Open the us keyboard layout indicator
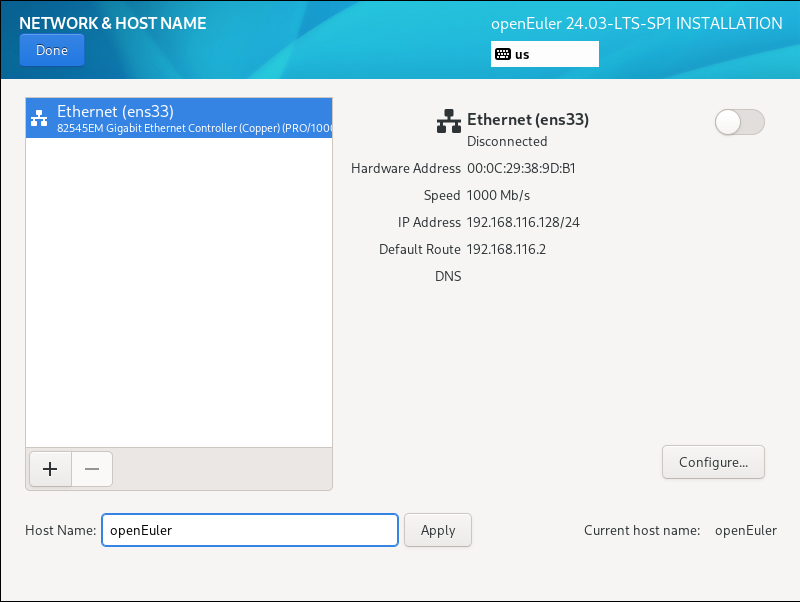The image size is (800, 602). pos(544,54)
